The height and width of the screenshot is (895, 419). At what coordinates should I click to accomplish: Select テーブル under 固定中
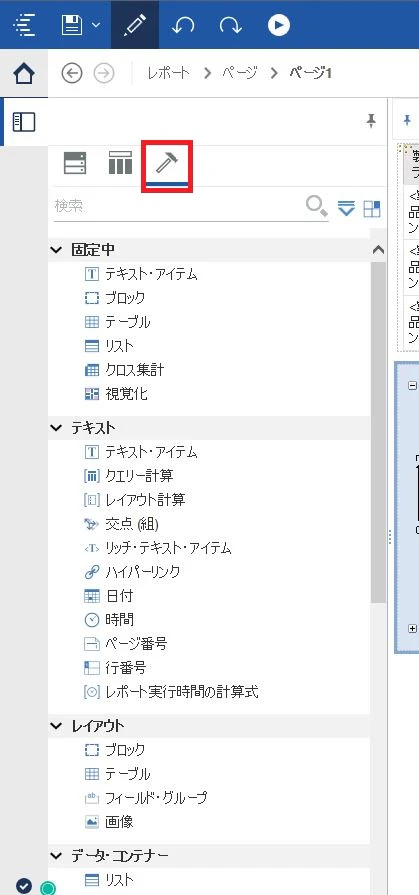pos(118,322)
